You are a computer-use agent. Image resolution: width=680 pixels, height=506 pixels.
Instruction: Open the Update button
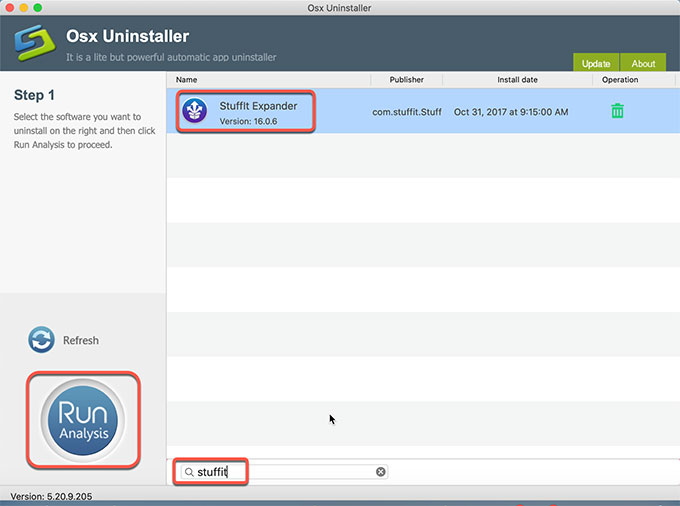596,63
